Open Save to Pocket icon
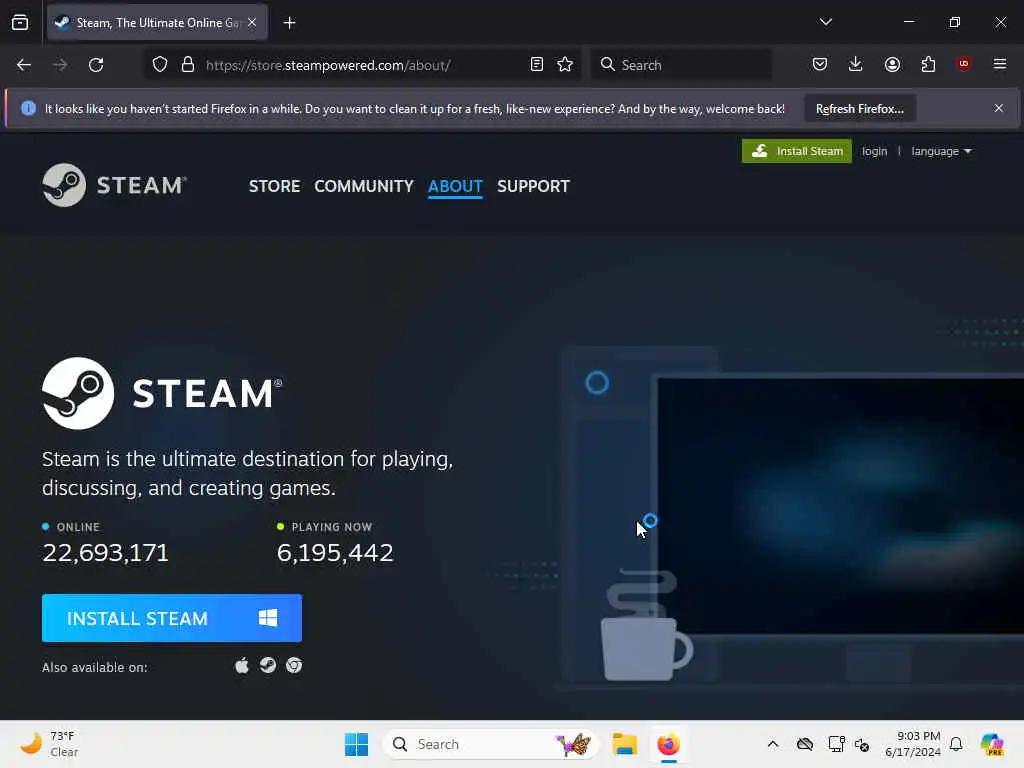Screen dimensions: 1024x768 820,64
